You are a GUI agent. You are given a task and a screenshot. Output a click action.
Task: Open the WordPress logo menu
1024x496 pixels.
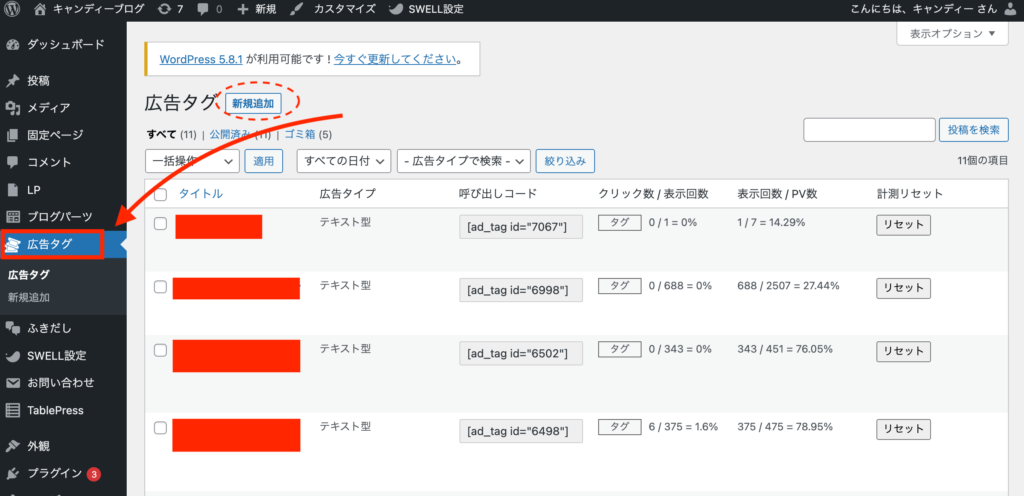click(x=13, y=10)
